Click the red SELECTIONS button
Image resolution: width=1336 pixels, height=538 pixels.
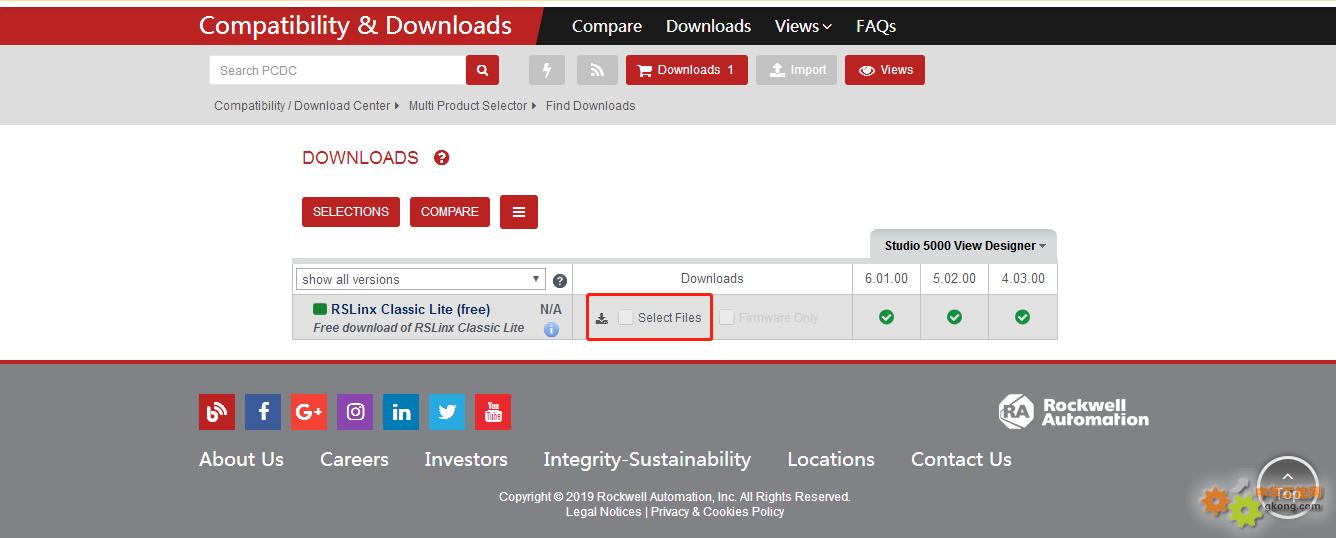tap(351, 212)
